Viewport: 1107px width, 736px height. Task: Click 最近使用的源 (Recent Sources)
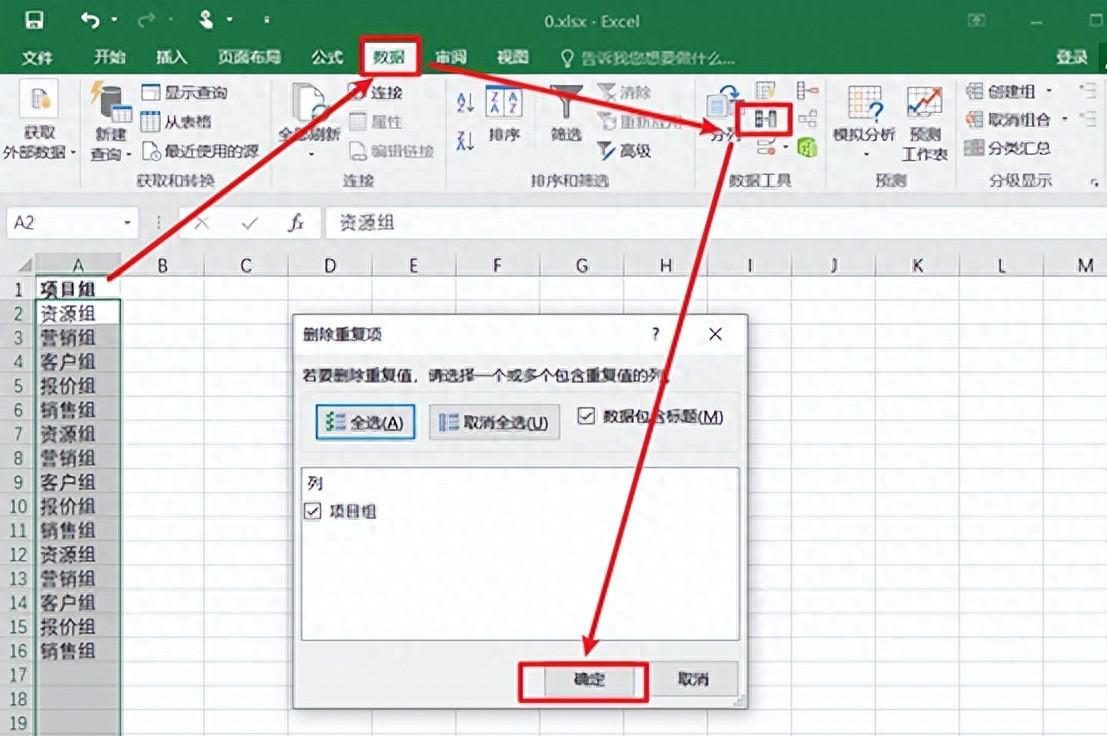click(201, 150)
